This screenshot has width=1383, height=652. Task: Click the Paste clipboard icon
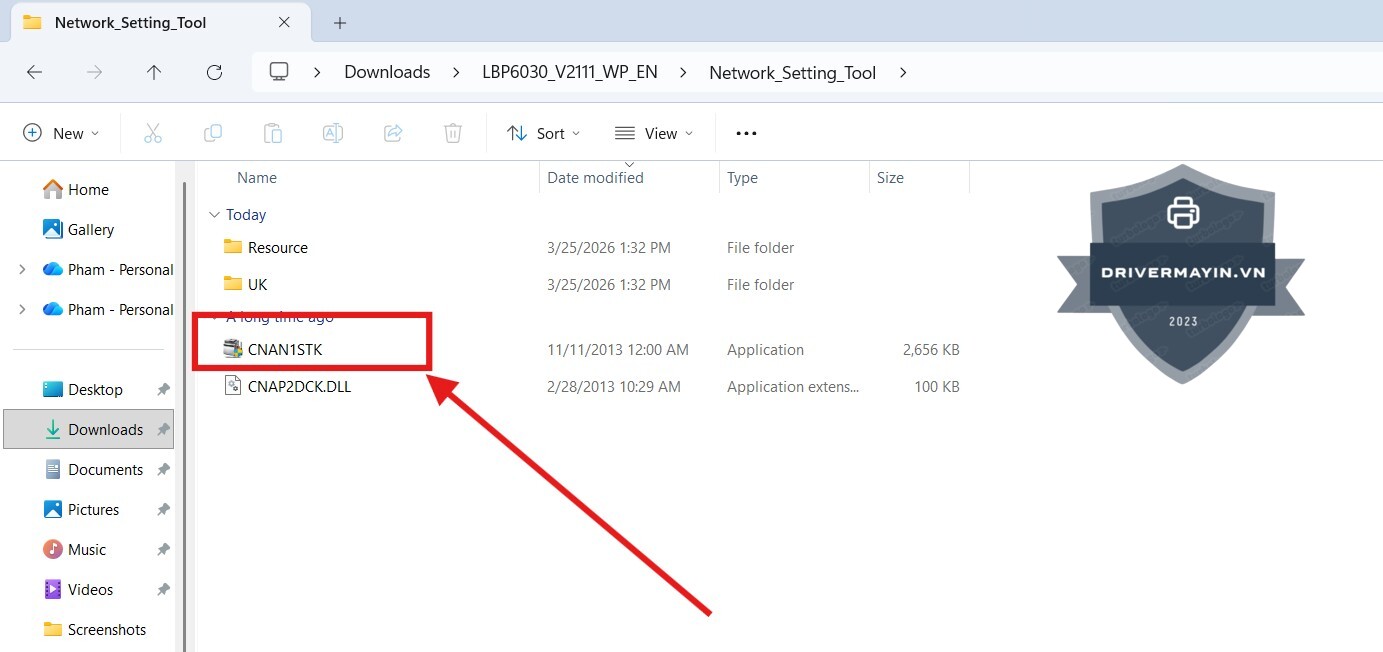(x=273, y=133)
